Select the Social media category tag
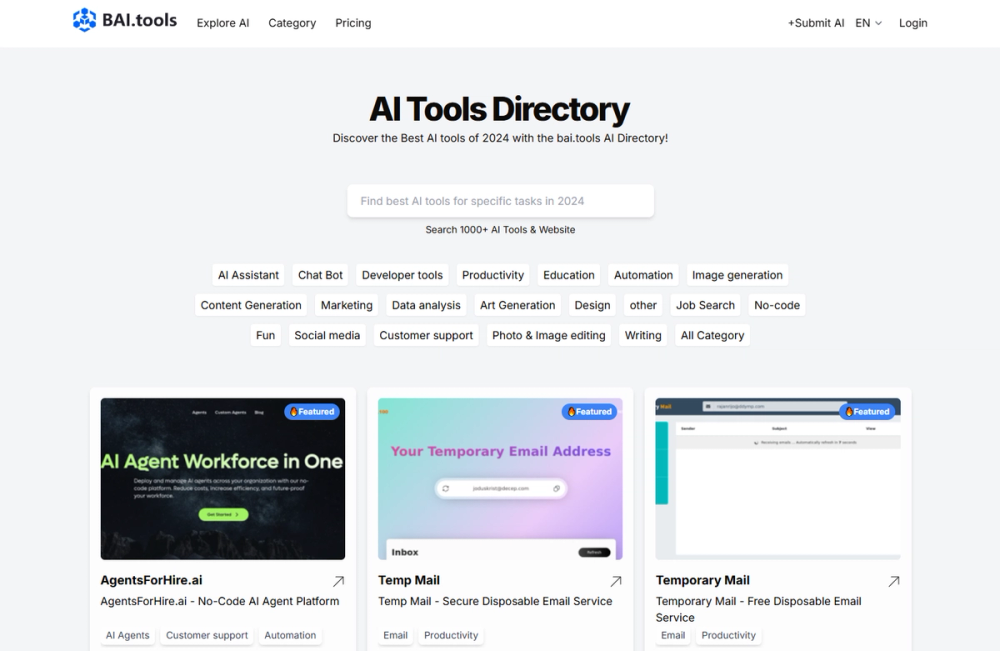Viewport: 1000px width, 651px height. (x=327, y=335)
